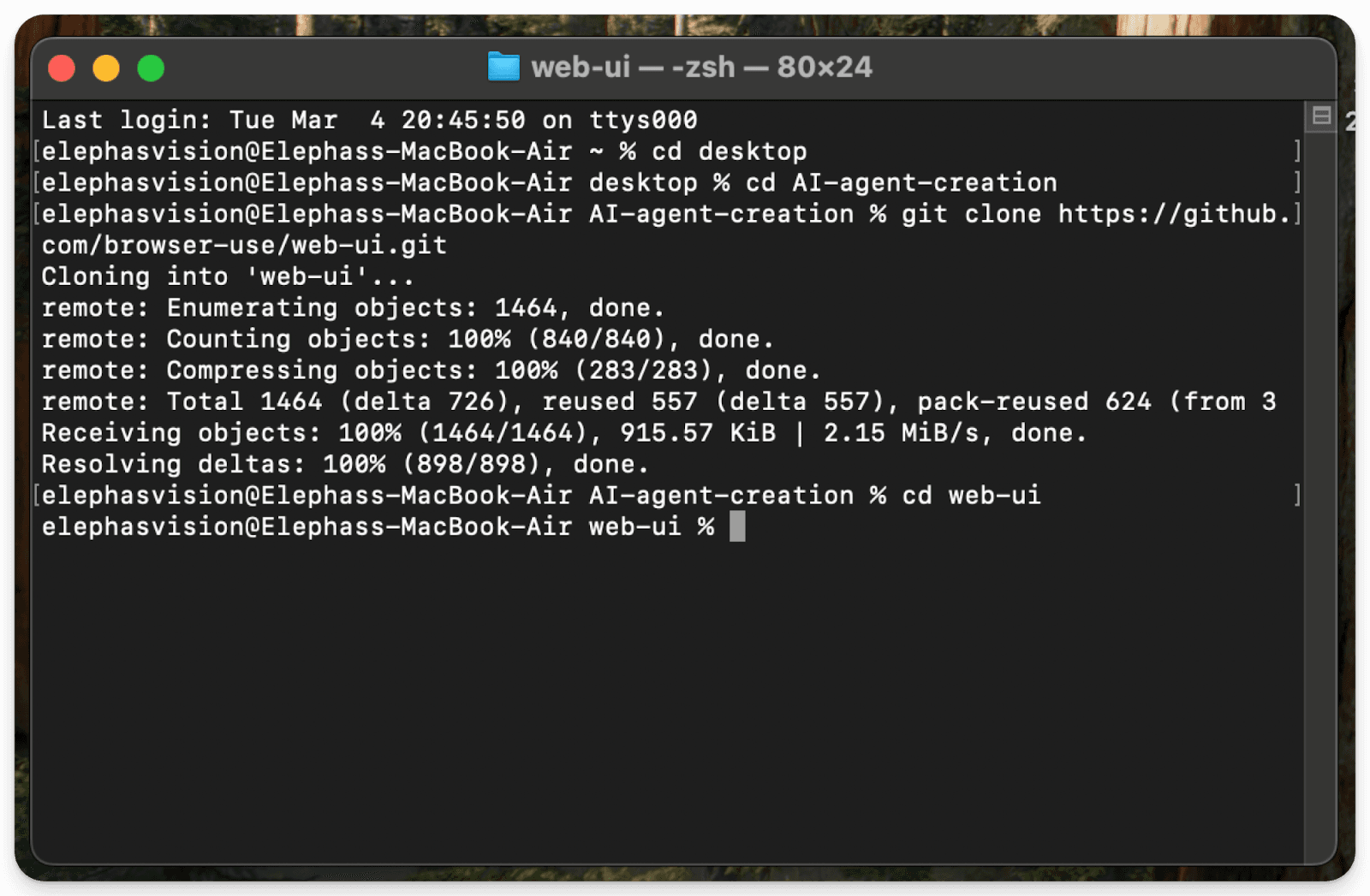The image size is (1370, 896).
Task: Click the window title "web-ui — -zsh — 80×24"
Action: tap(701, 67)
